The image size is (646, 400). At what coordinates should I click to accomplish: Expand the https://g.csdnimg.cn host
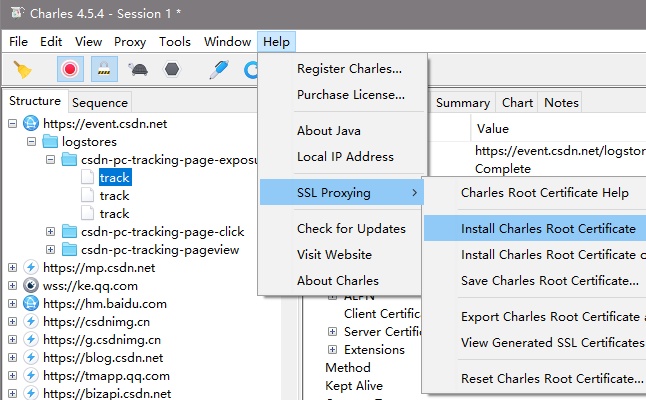point(12,339)
